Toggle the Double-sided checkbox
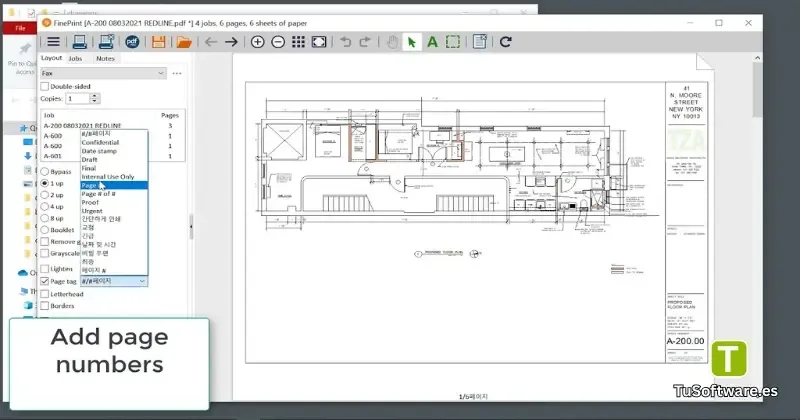800x420 pixels. point(45,87)
